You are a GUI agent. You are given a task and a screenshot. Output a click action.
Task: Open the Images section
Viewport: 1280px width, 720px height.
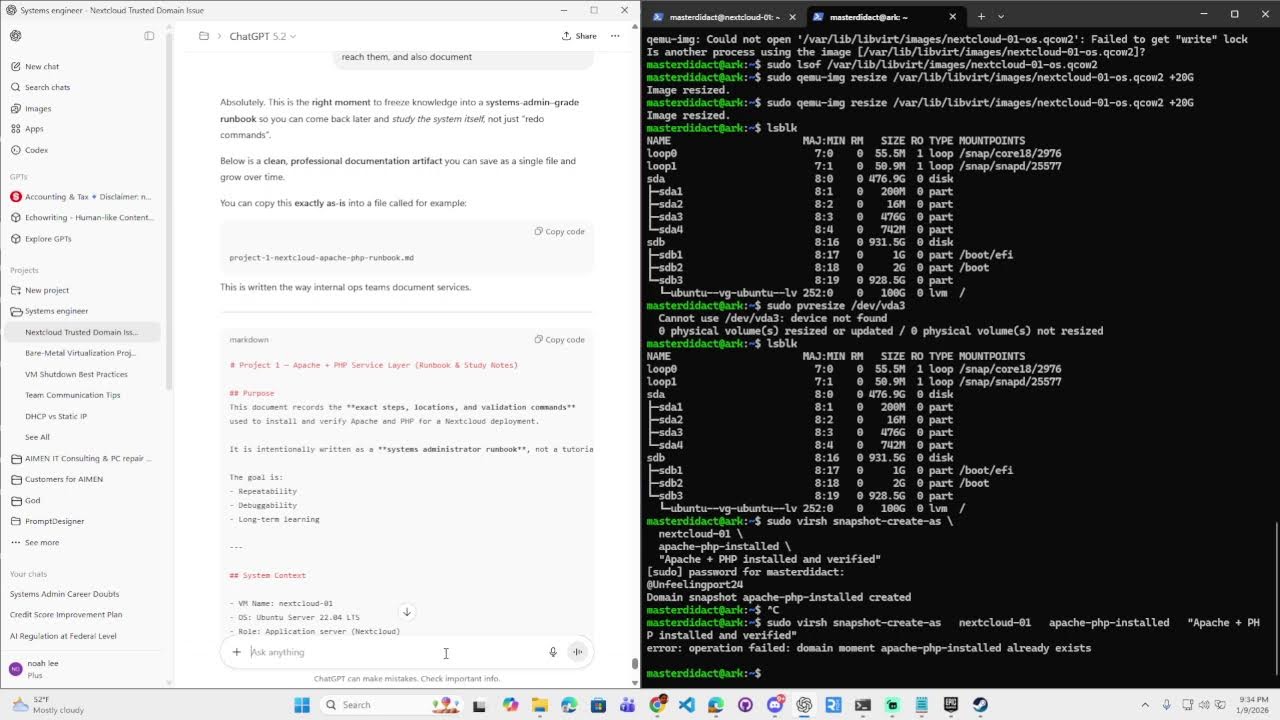(37, 108)
